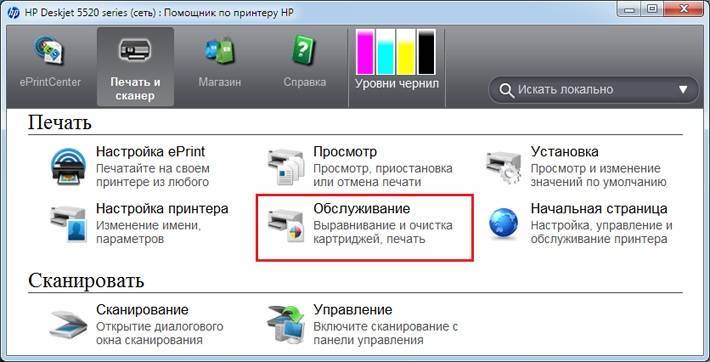Image resolution: width=710 pixels, height=362 pixels.
Task: Open the ePrintCenter toolbar icon
Action: 49,50
